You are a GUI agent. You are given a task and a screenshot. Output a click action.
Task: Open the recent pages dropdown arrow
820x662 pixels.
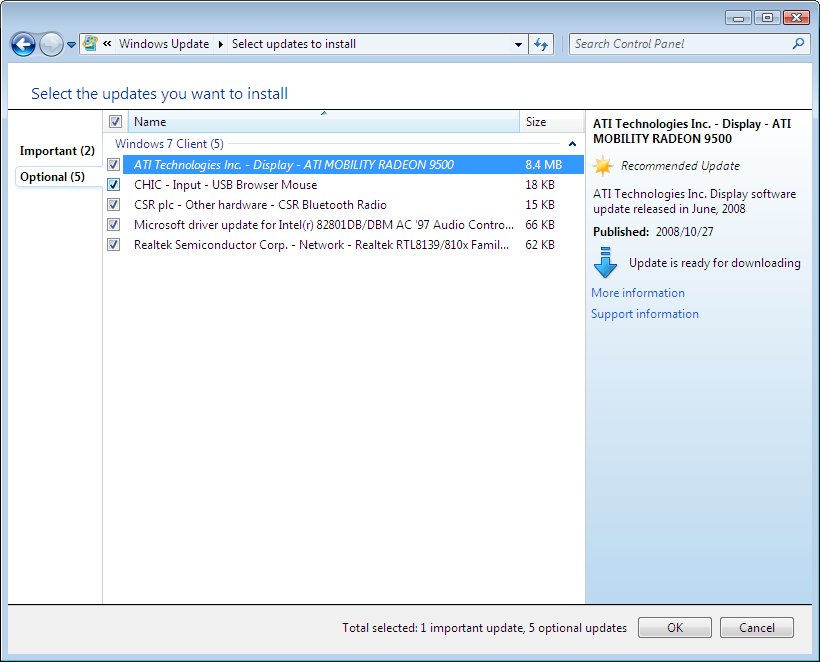tap(72, 44)
